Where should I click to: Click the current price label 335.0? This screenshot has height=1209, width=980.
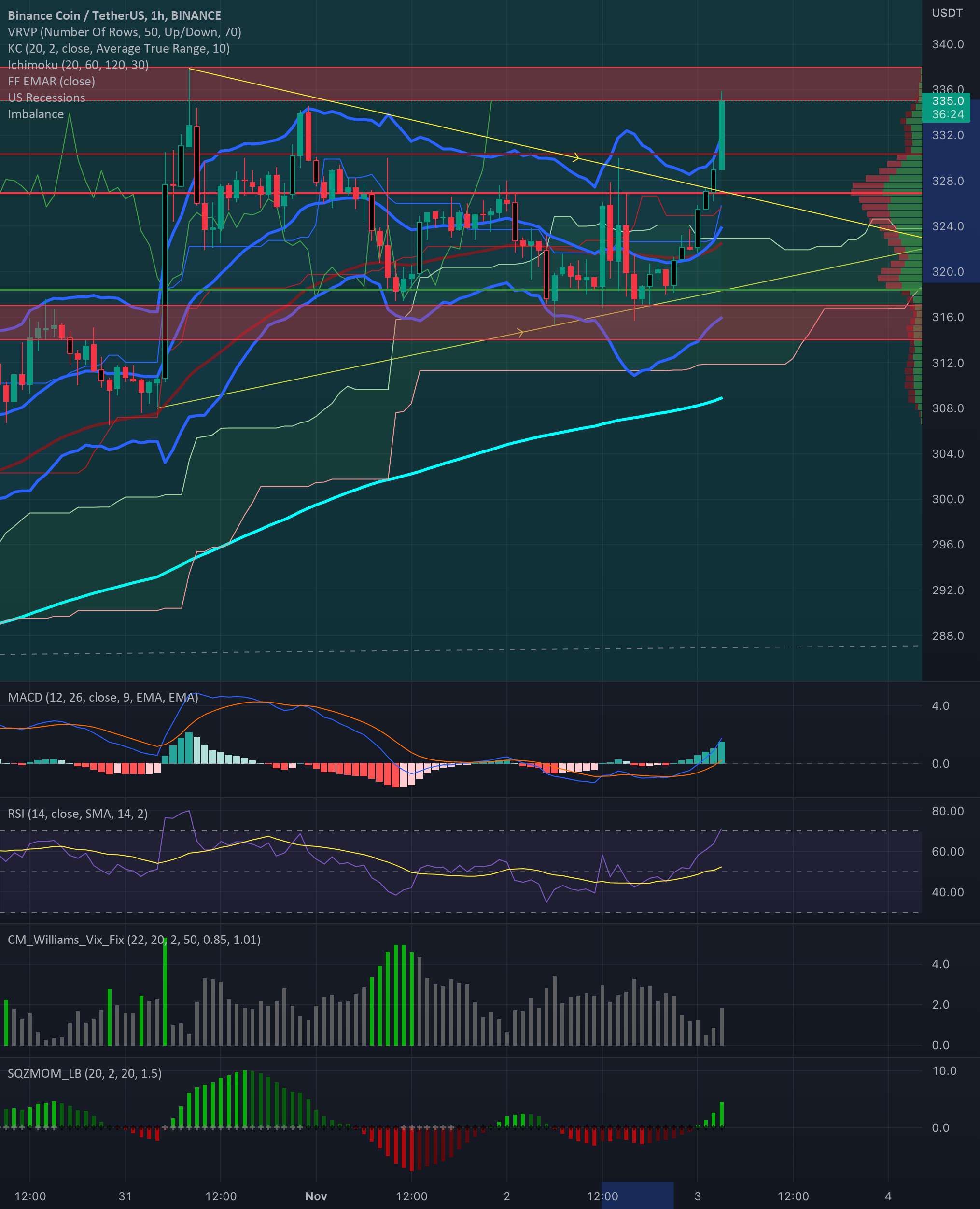(948, 101)
